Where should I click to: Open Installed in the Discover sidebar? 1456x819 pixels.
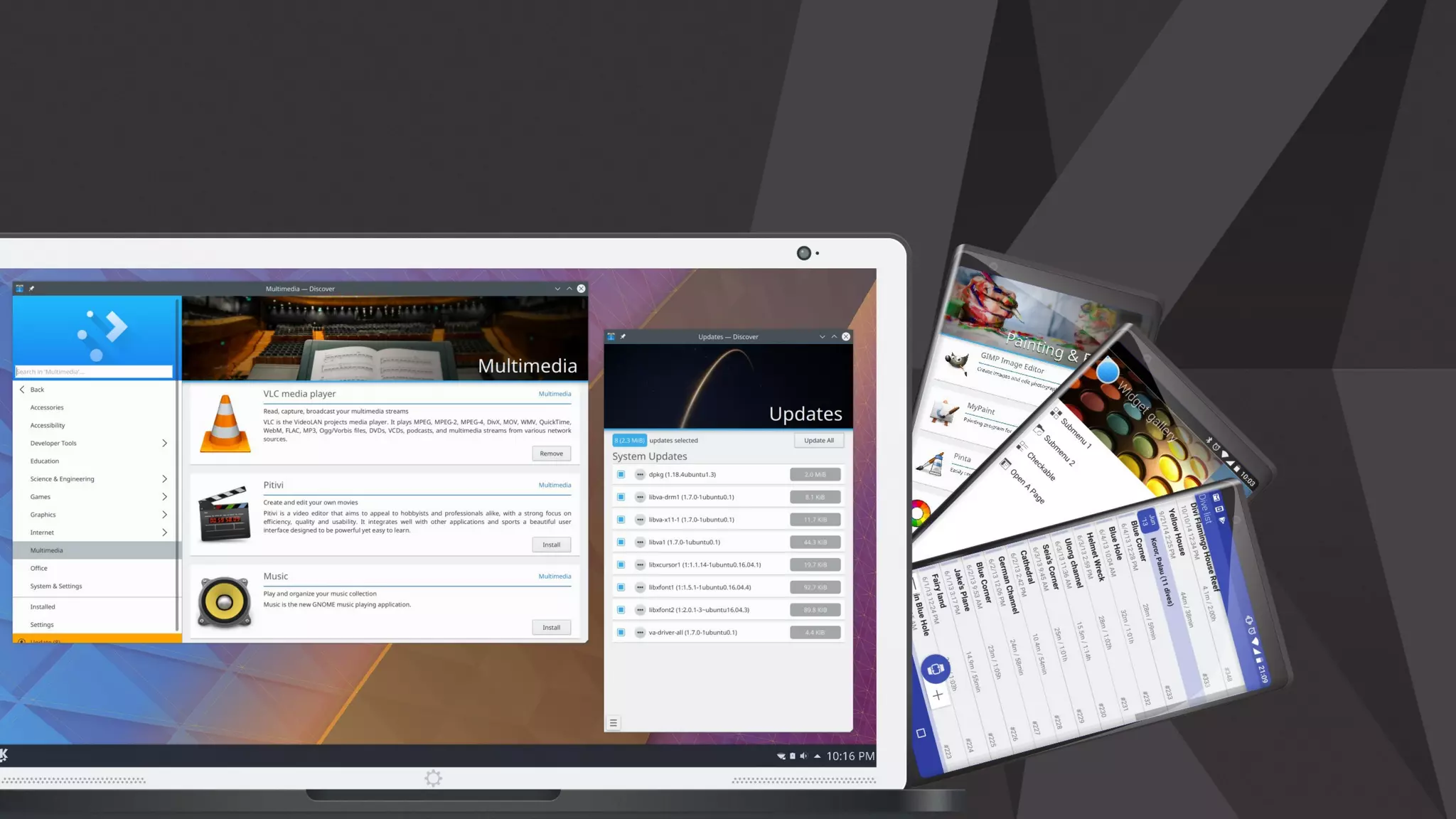[43, 606]
